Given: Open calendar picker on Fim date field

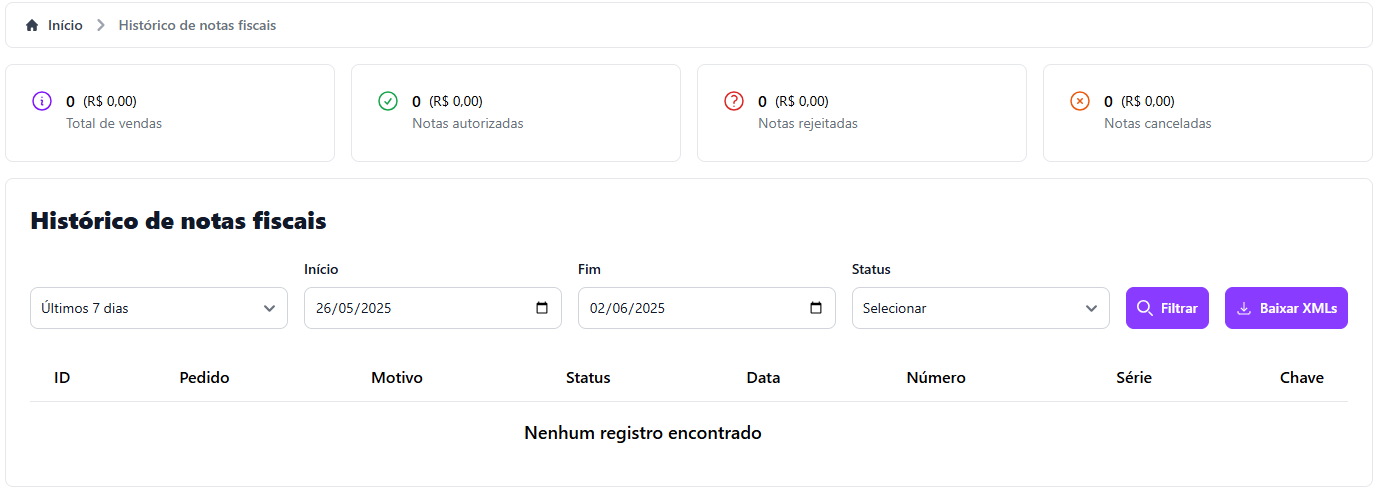Looking at the screenshot, I should 816,308.
